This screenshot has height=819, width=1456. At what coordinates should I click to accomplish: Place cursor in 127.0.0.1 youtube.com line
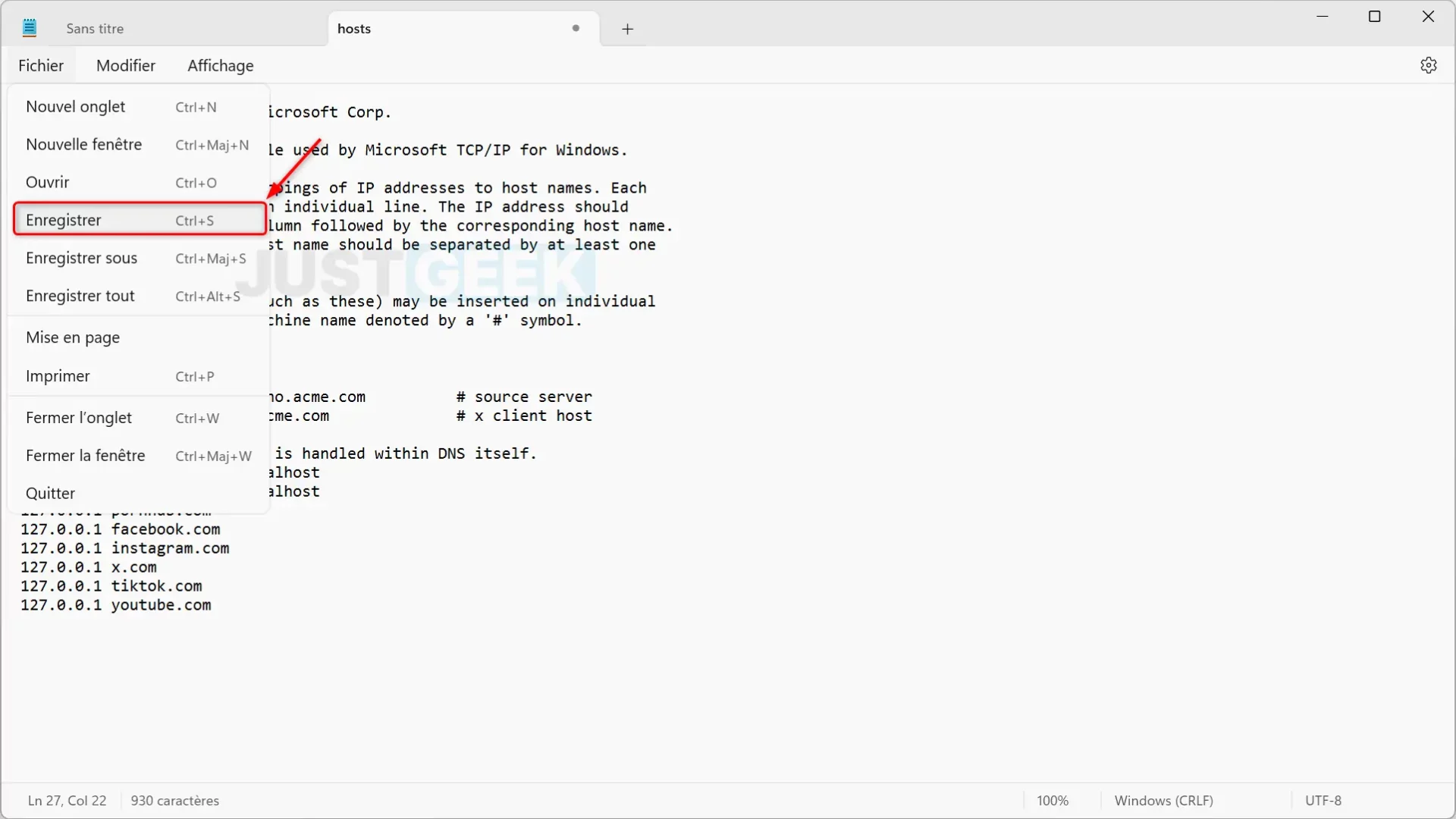tap(116, 605)
